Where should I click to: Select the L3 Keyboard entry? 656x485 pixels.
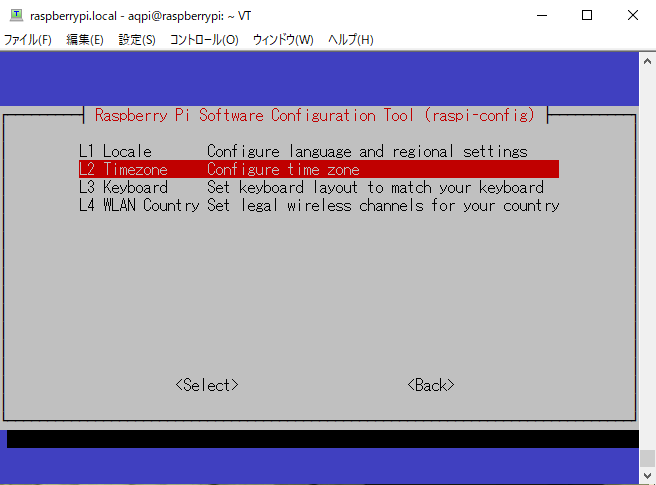pyautogui.click(x=319, y=187)
